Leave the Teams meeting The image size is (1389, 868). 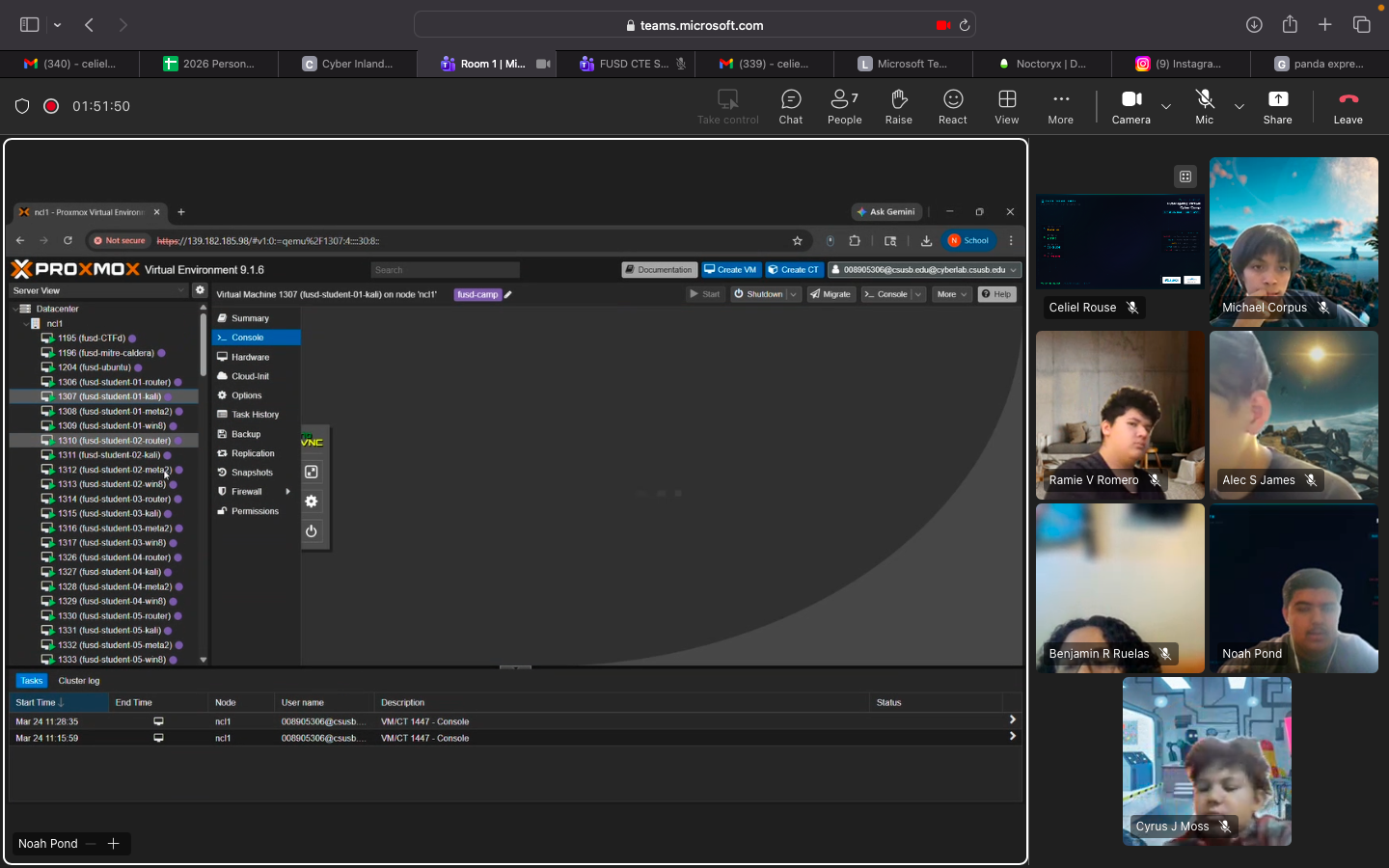click(1348, 106)
